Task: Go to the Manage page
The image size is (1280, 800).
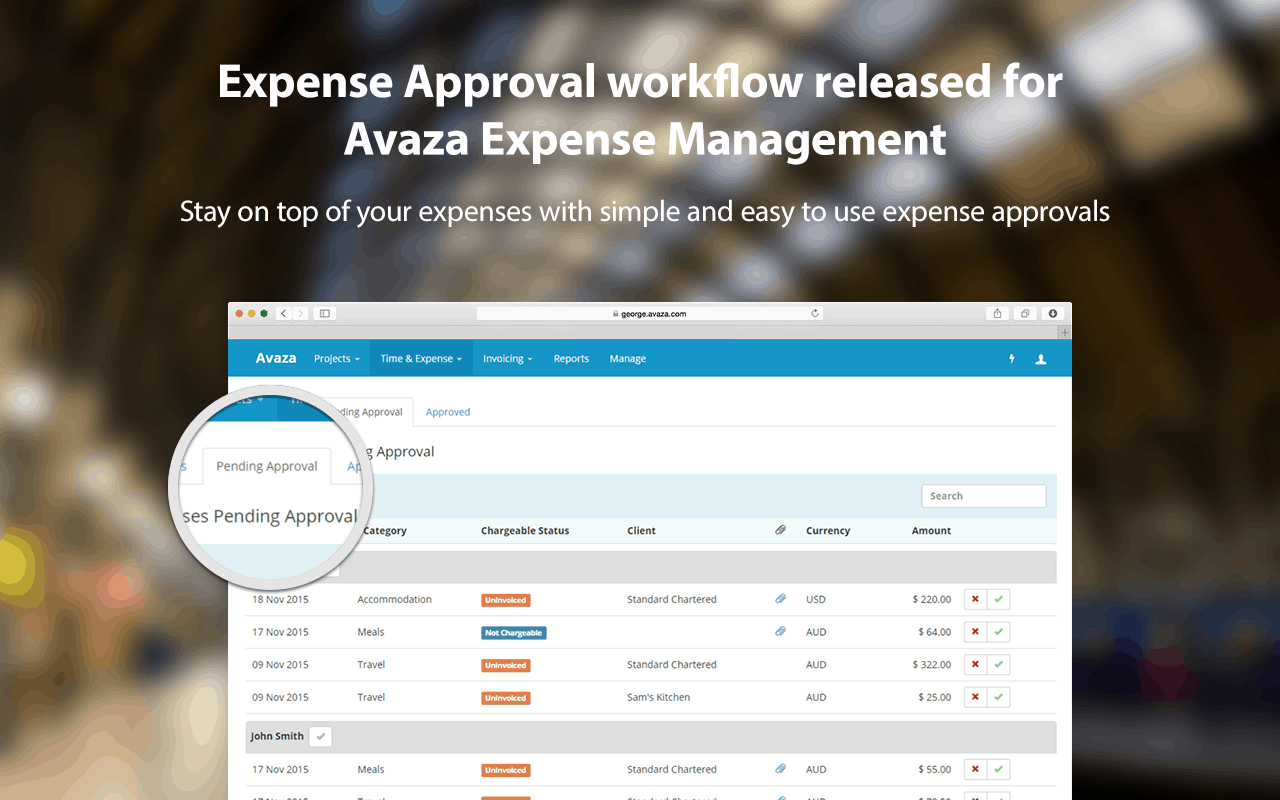Action: click(627, 359)
